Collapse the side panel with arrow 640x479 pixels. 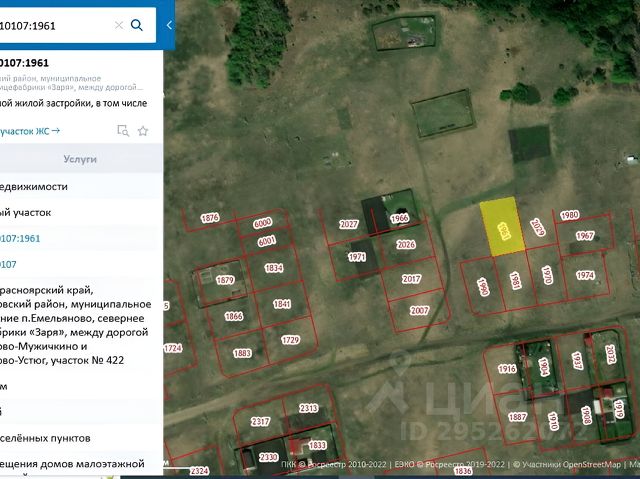[x=169, y=25]
